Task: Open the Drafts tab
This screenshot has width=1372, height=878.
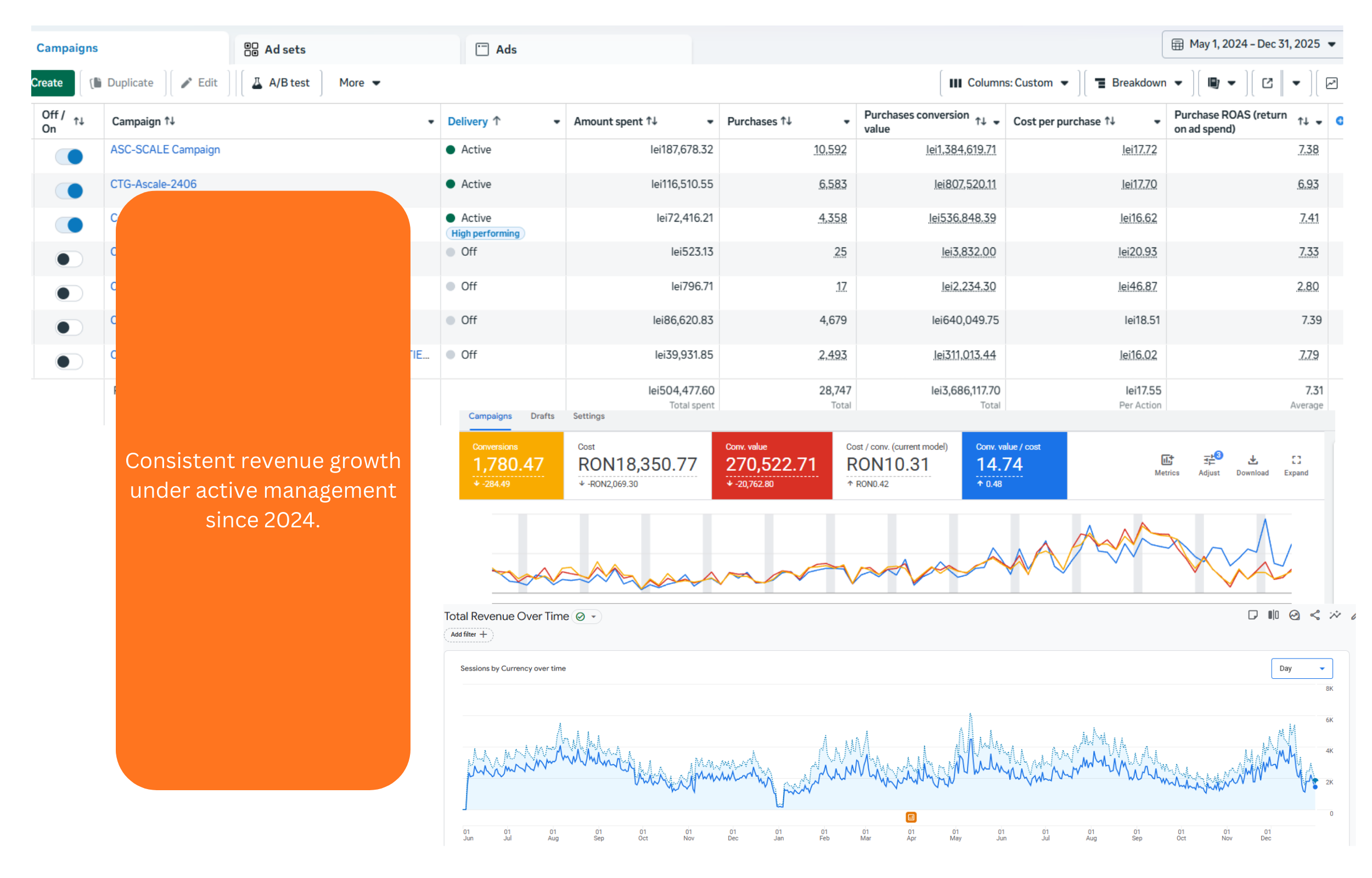Action: (542, 416)
